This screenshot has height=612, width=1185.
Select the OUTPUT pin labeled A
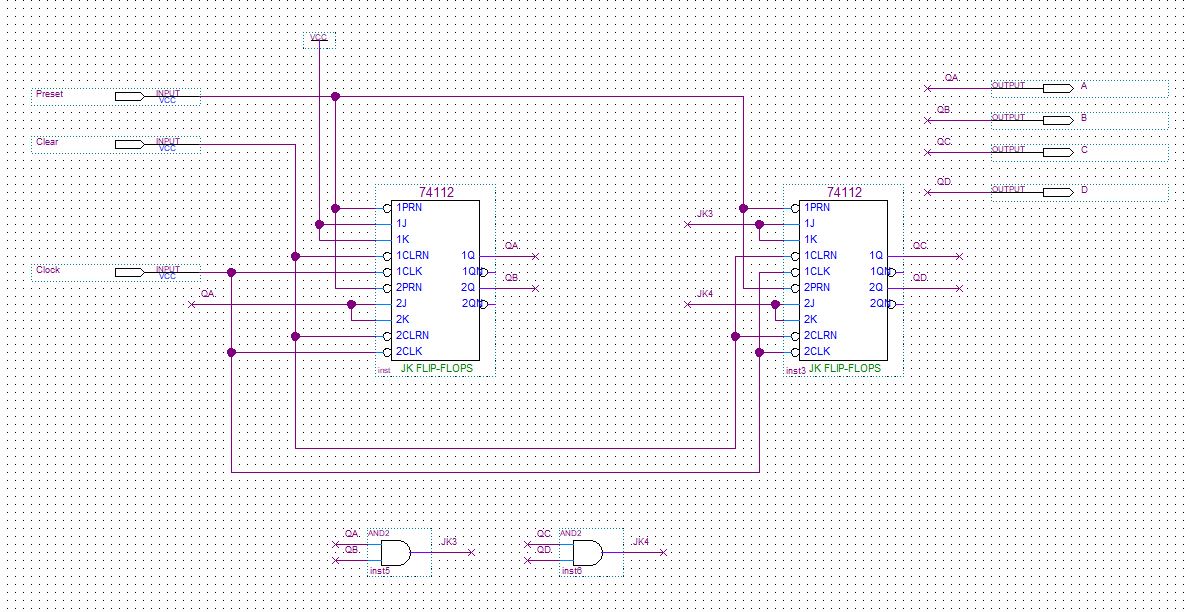tap(1058, 88)
